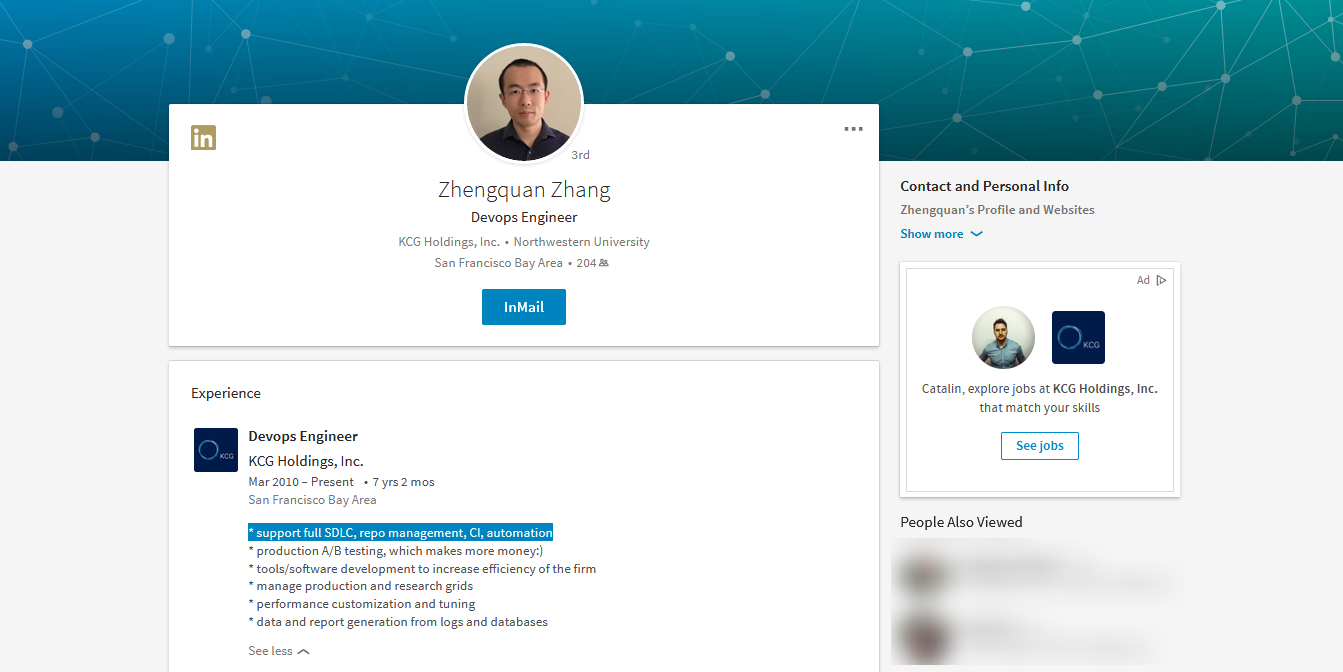This screenshot has width=1343, height=672.
Task: Click 'manage production and research grids' line
Action: coord(361,586)
